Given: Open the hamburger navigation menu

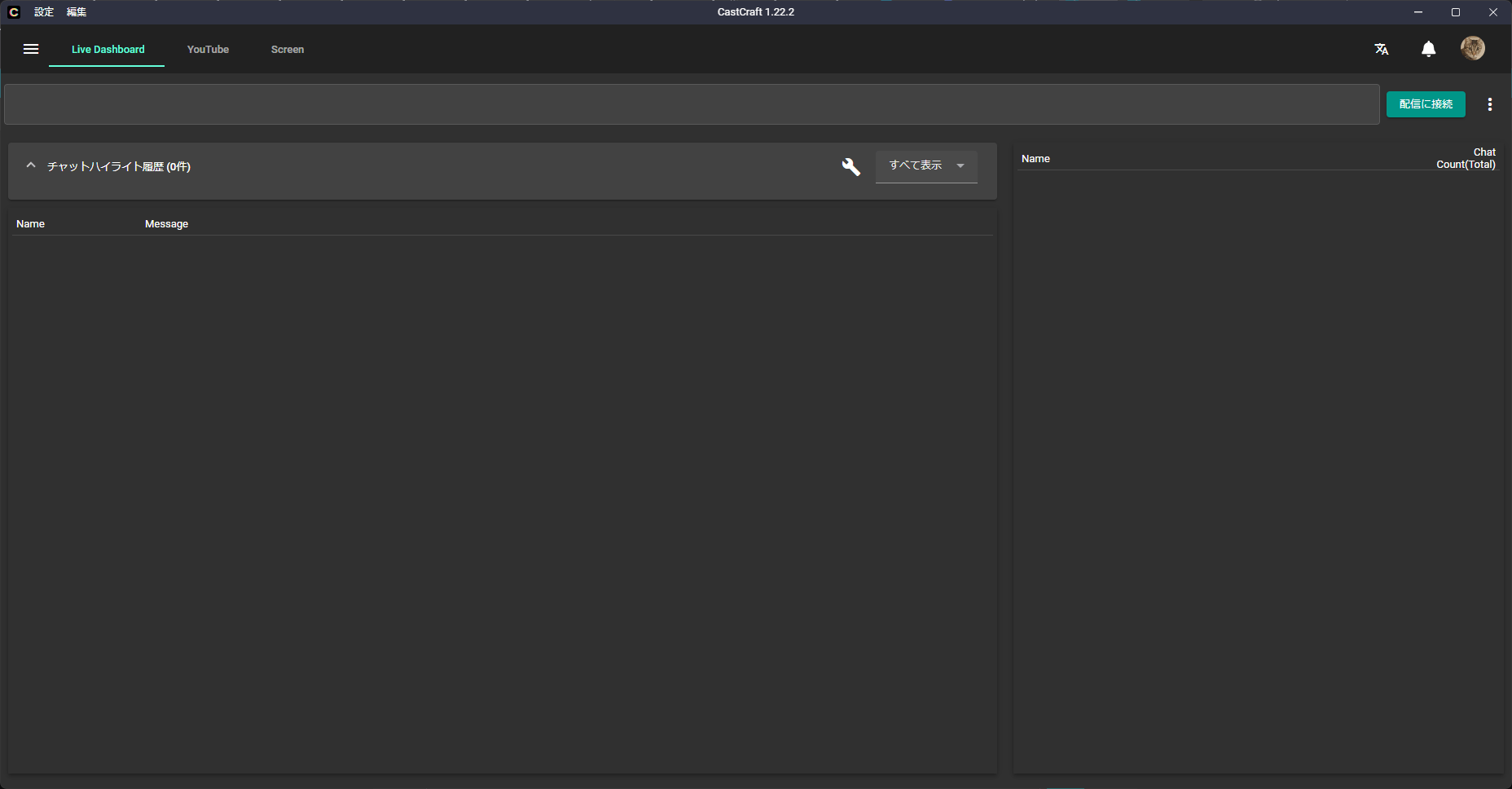Looking at the screenshot, I should point(31,50).
